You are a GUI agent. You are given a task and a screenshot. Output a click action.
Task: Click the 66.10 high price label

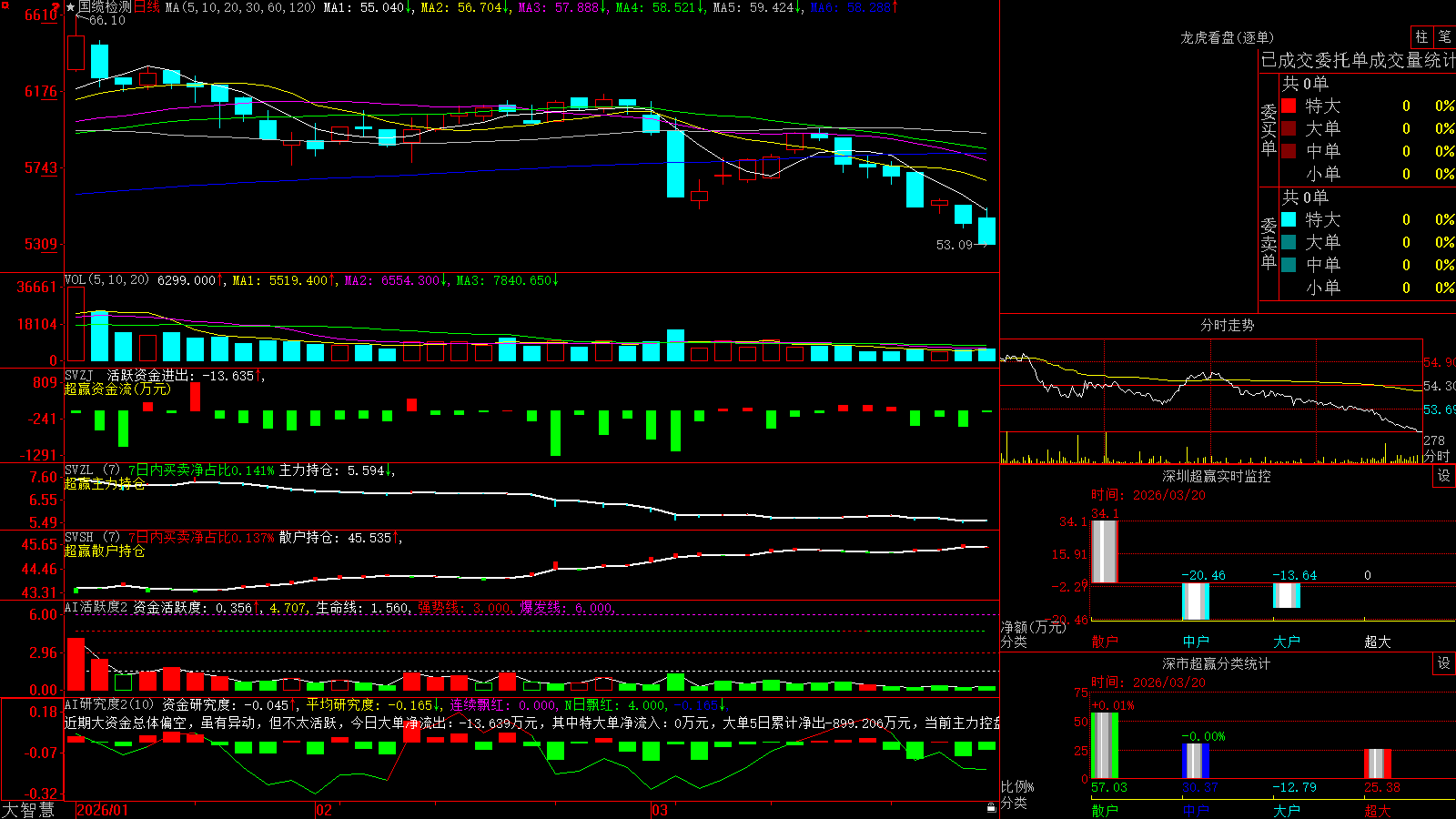[107, 21]
